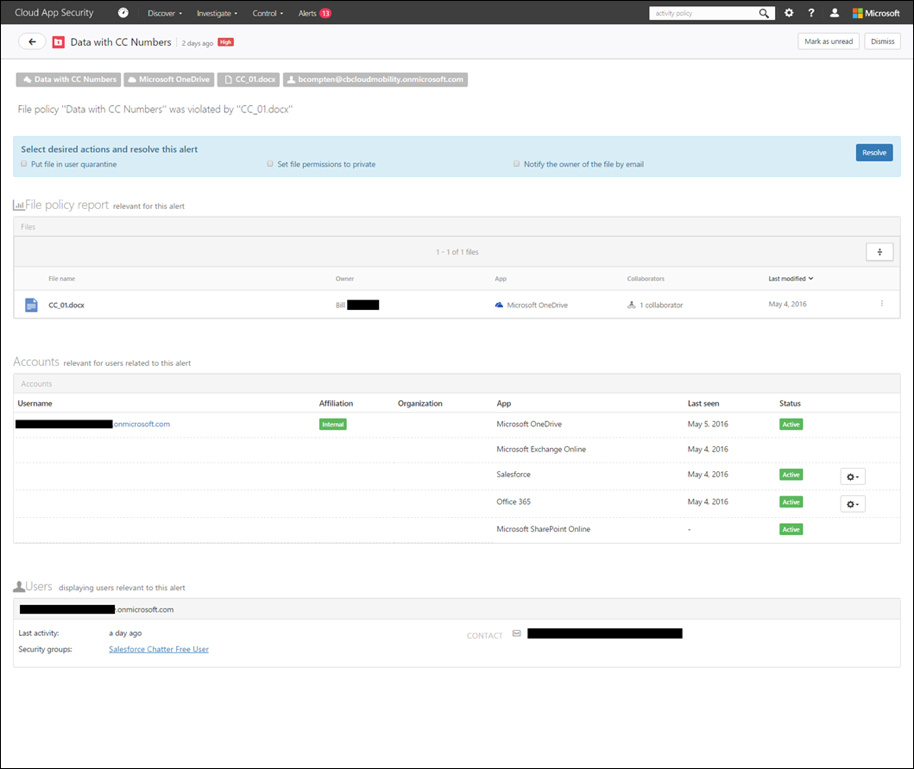Click the CC_01.docx file name in the table
Viewport: 914px width, 769px height.
pyautogui.click(x=66, y=306)
